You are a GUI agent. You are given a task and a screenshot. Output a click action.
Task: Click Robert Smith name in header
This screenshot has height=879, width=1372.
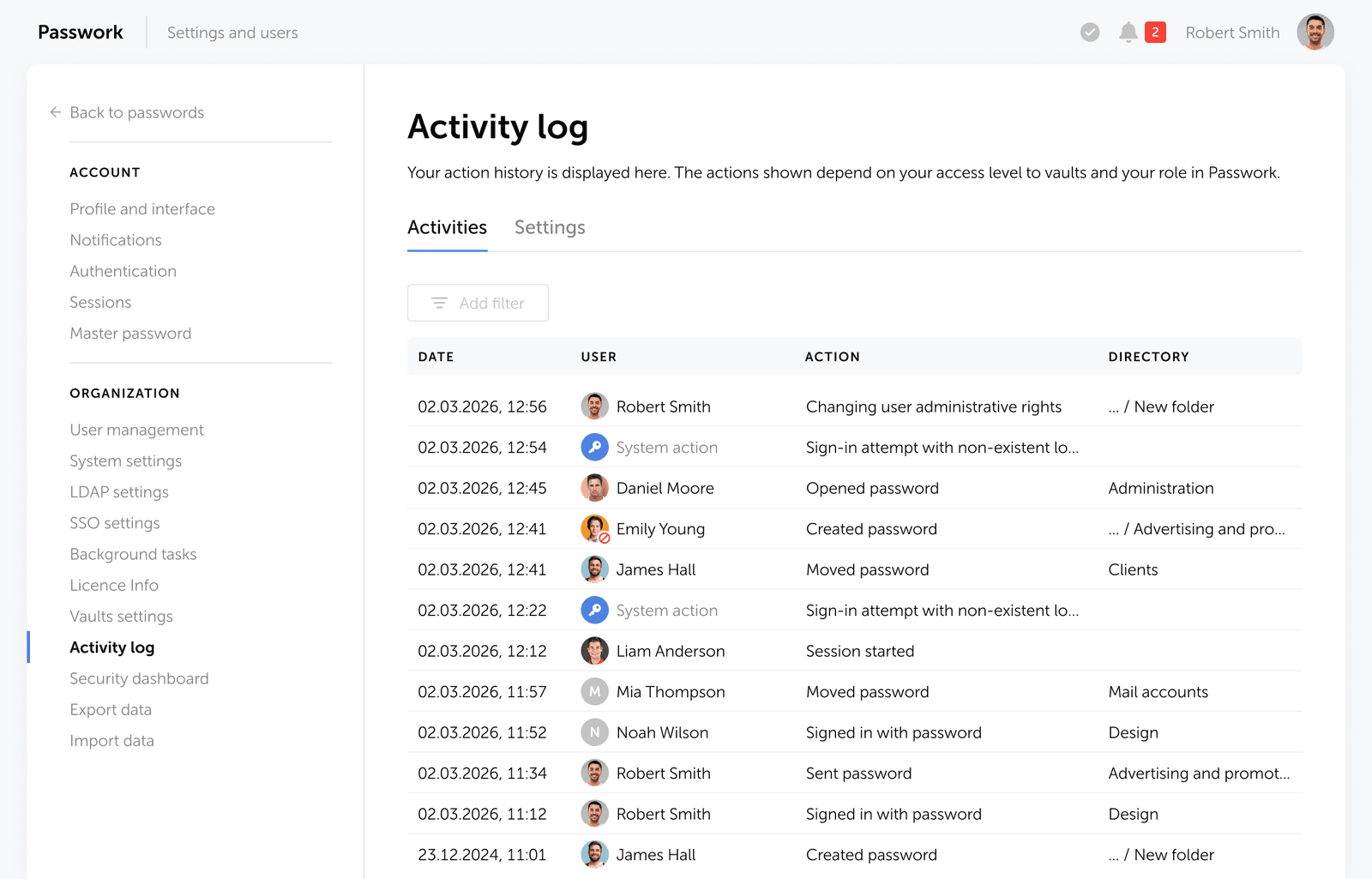click(x=1232, y=33)
